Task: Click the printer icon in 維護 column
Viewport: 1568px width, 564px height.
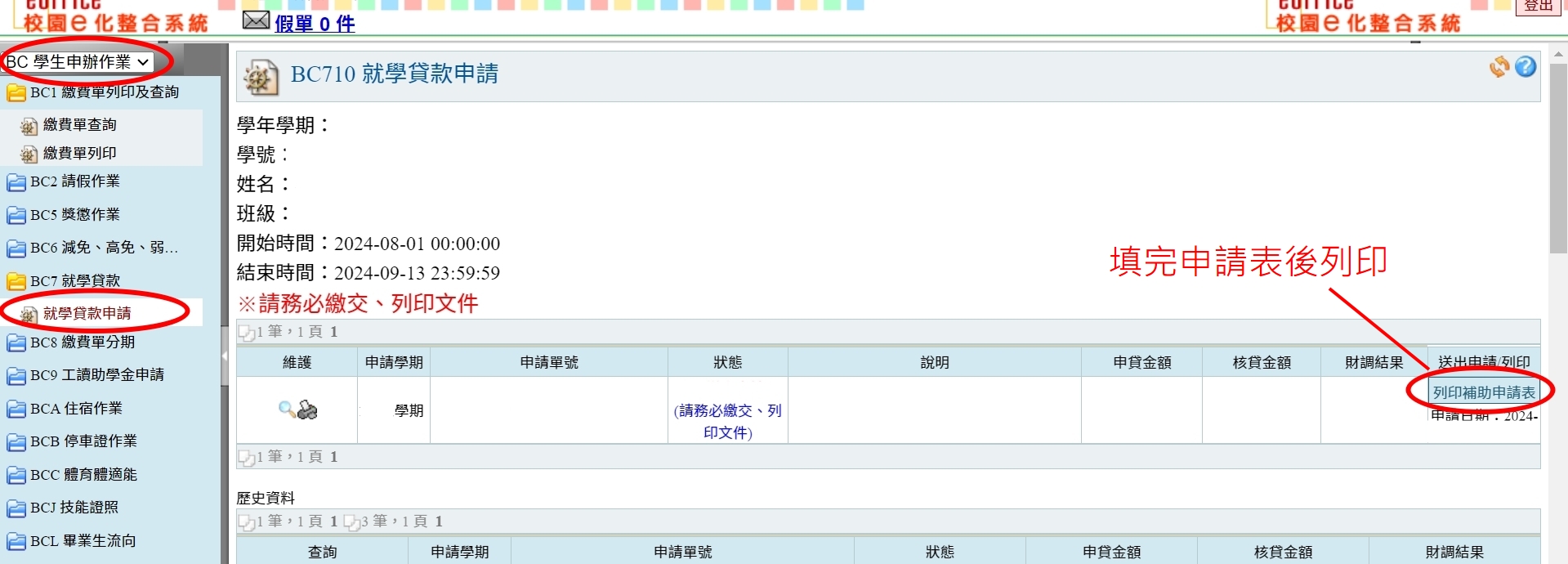Action: pos(307,410)
